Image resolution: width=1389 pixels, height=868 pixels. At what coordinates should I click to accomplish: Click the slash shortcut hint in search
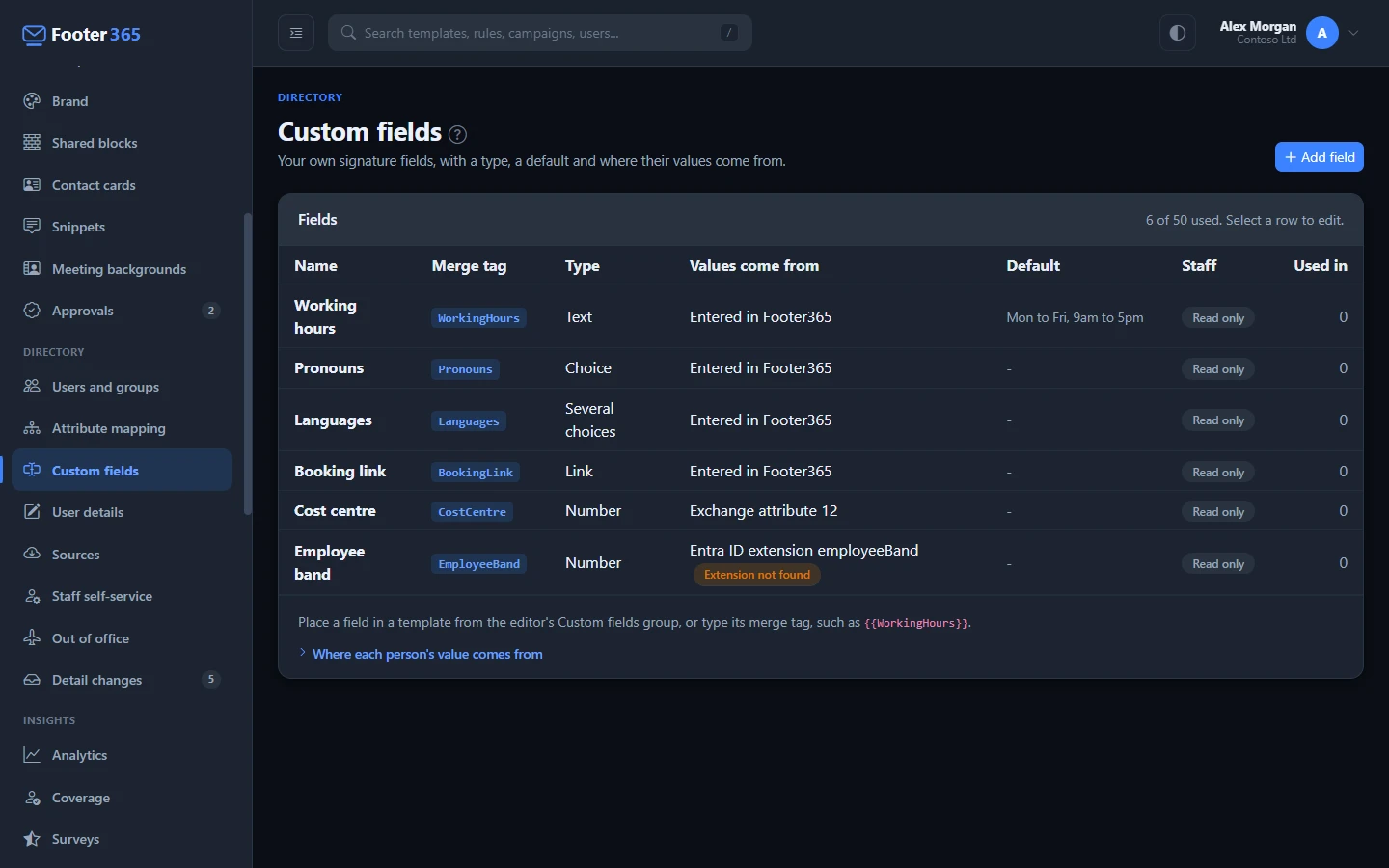point(729,33)
